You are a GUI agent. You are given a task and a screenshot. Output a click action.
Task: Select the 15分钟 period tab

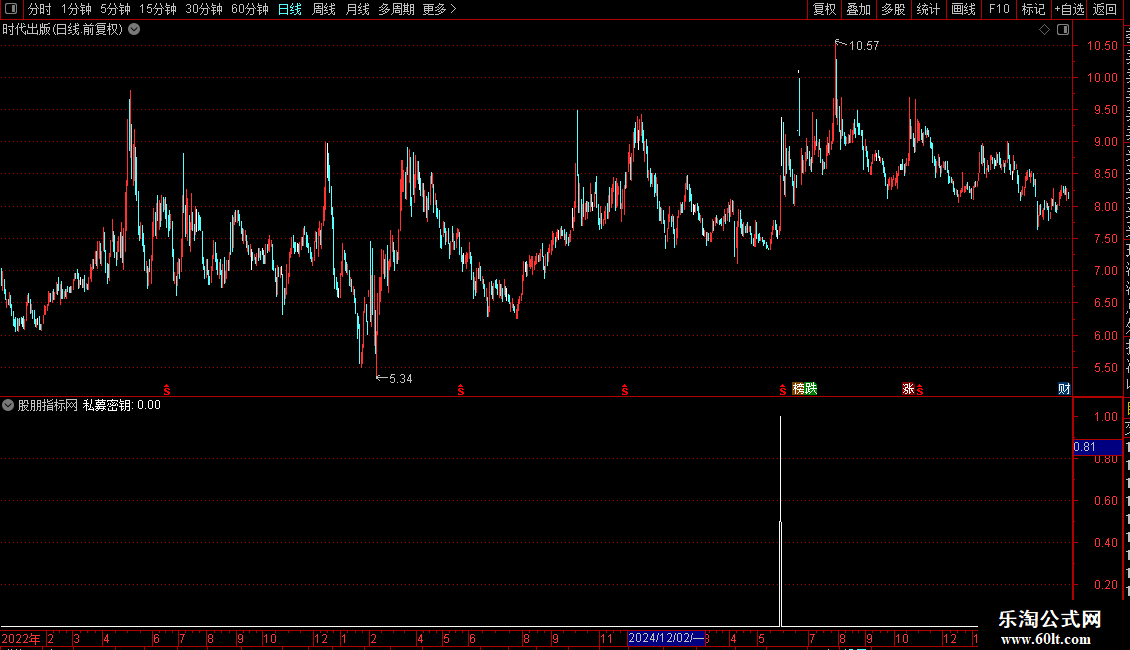pos(158,9)
